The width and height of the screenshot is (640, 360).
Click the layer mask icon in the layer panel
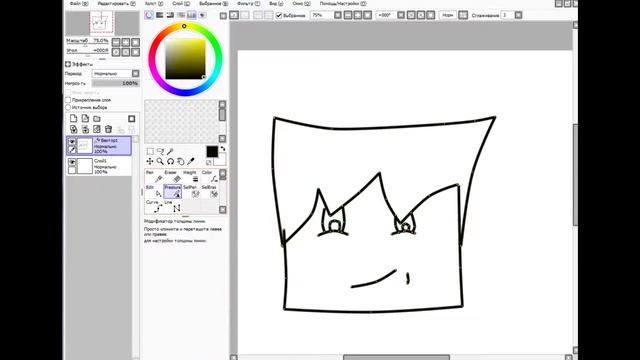(x=131, y=119)
